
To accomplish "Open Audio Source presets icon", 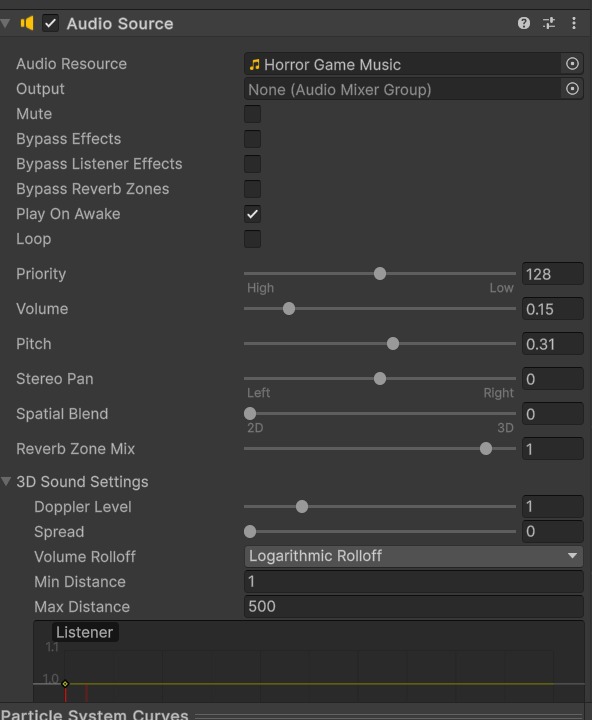I will 549,23.
